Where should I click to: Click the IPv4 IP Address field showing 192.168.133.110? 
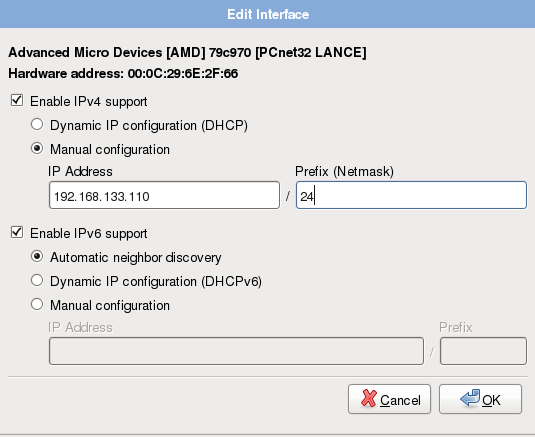coord(164,195)
